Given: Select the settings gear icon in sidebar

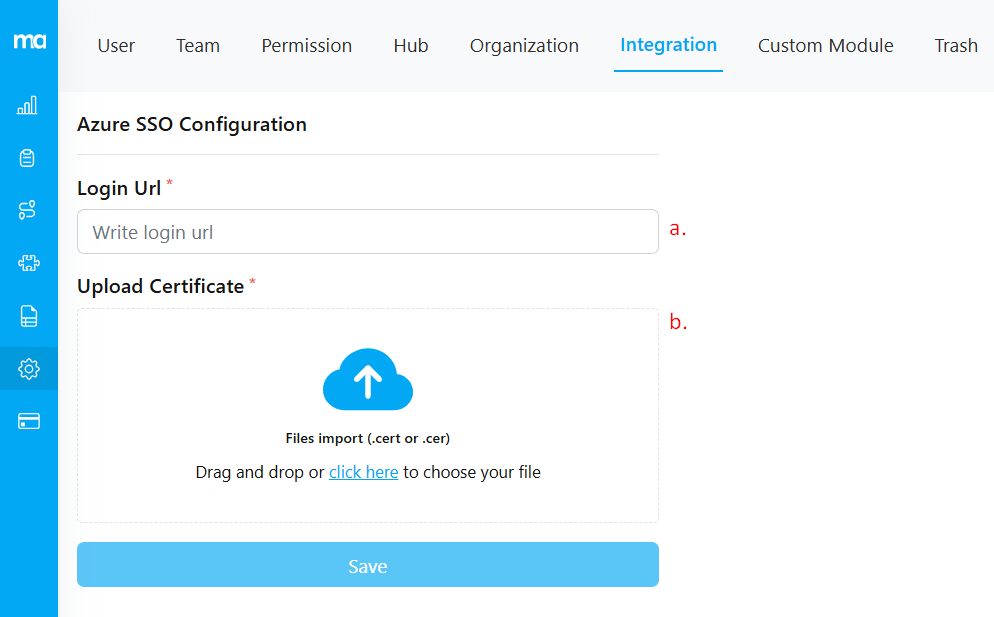Looking at the screenshot, I should point(29,368).
